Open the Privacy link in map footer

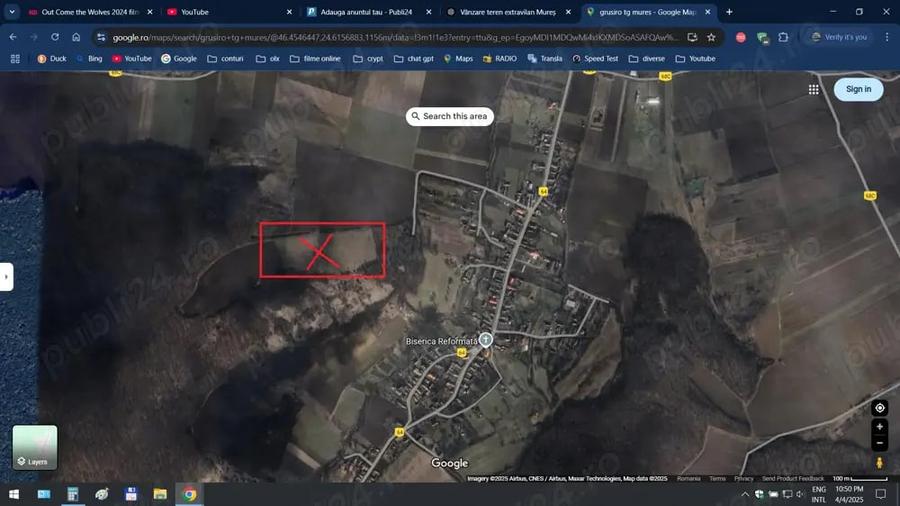click(743, 478)
